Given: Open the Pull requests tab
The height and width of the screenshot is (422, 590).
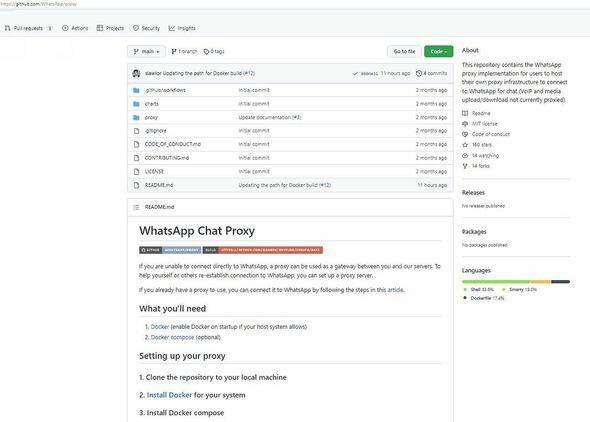Looking at the screenshot, I should [29, 28].
